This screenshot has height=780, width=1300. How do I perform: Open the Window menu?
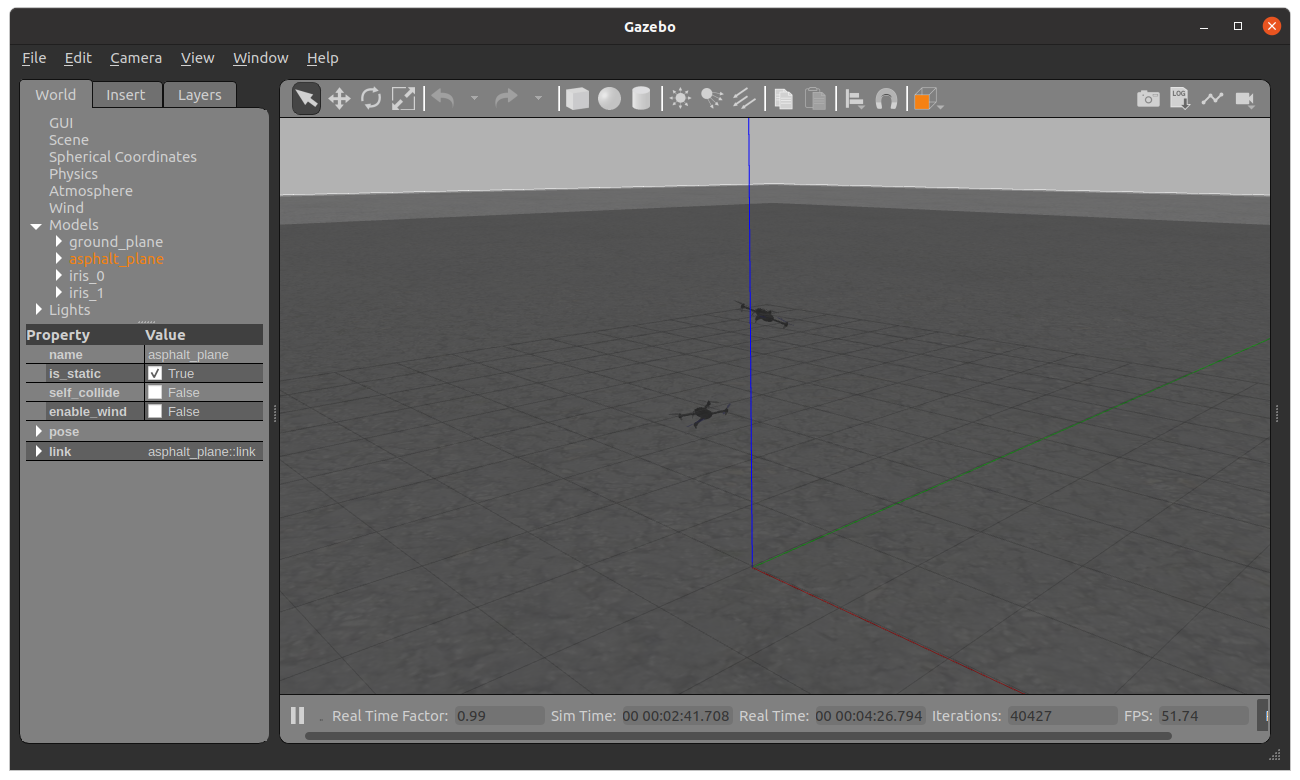pos(261,58)
